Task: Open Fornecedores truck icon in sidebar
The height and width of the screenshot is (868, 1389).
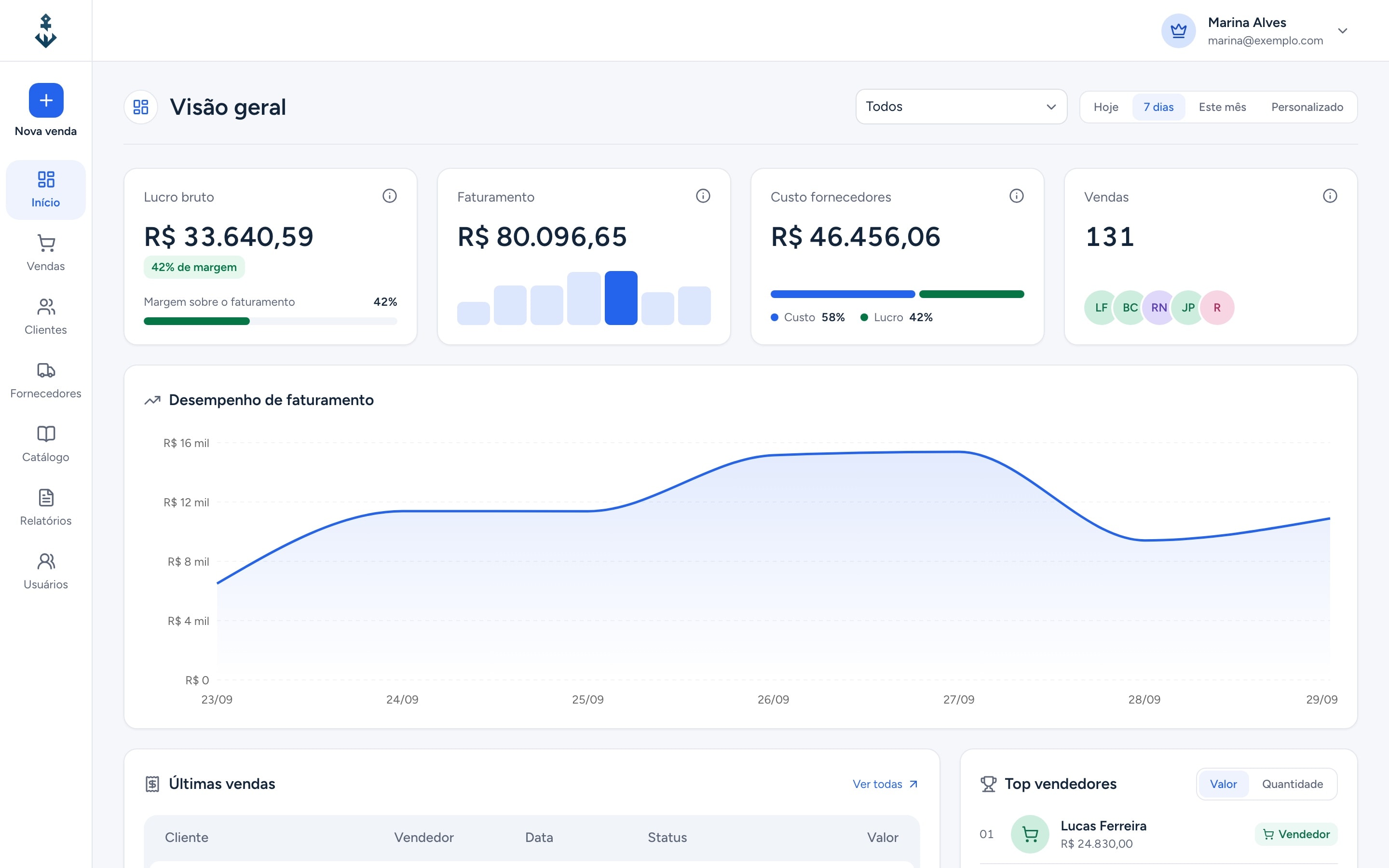Action: (x=46, y=370)
